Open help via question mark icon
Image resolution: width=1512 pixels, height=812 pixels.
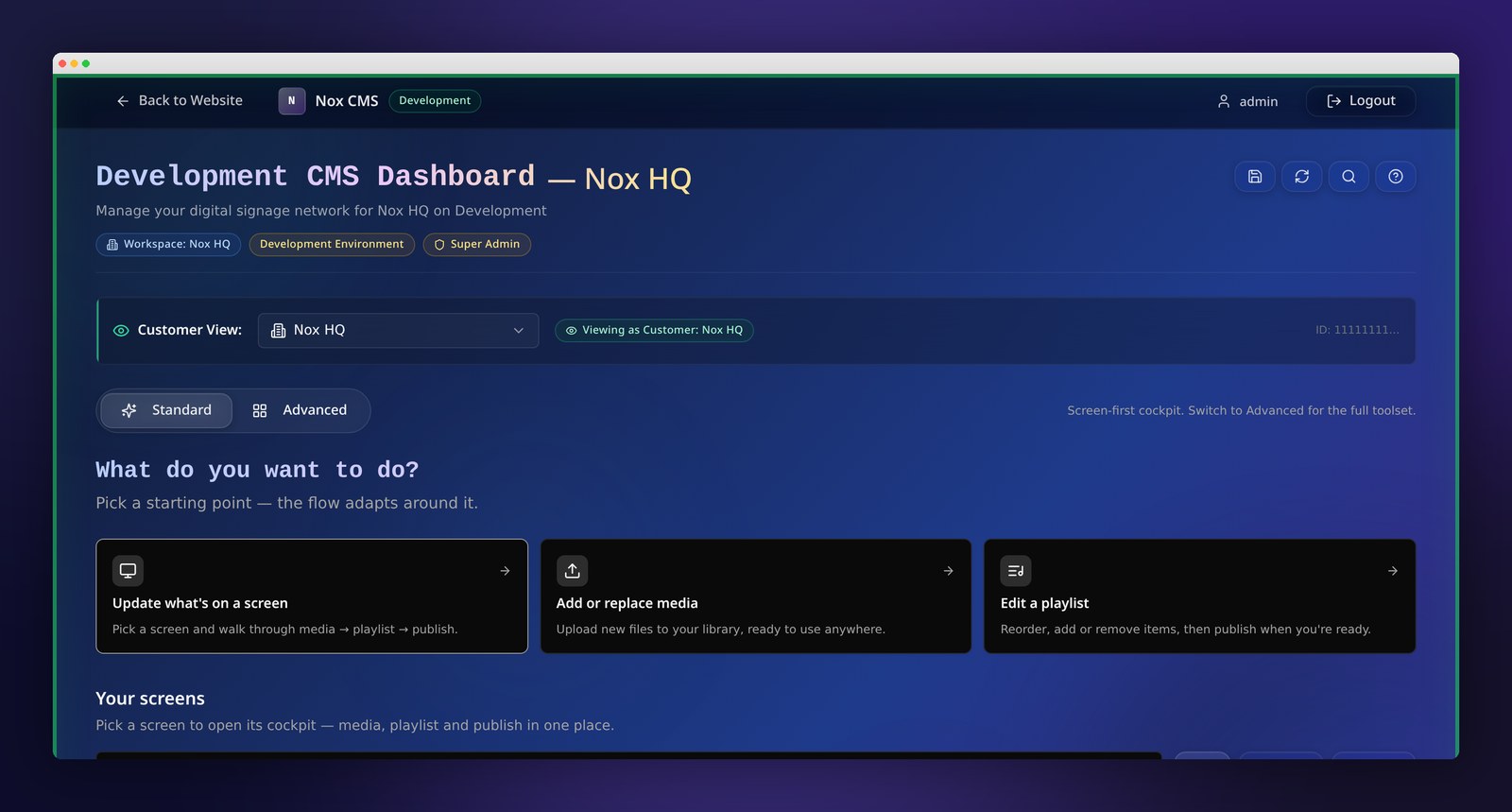(x=1396, y=177)
